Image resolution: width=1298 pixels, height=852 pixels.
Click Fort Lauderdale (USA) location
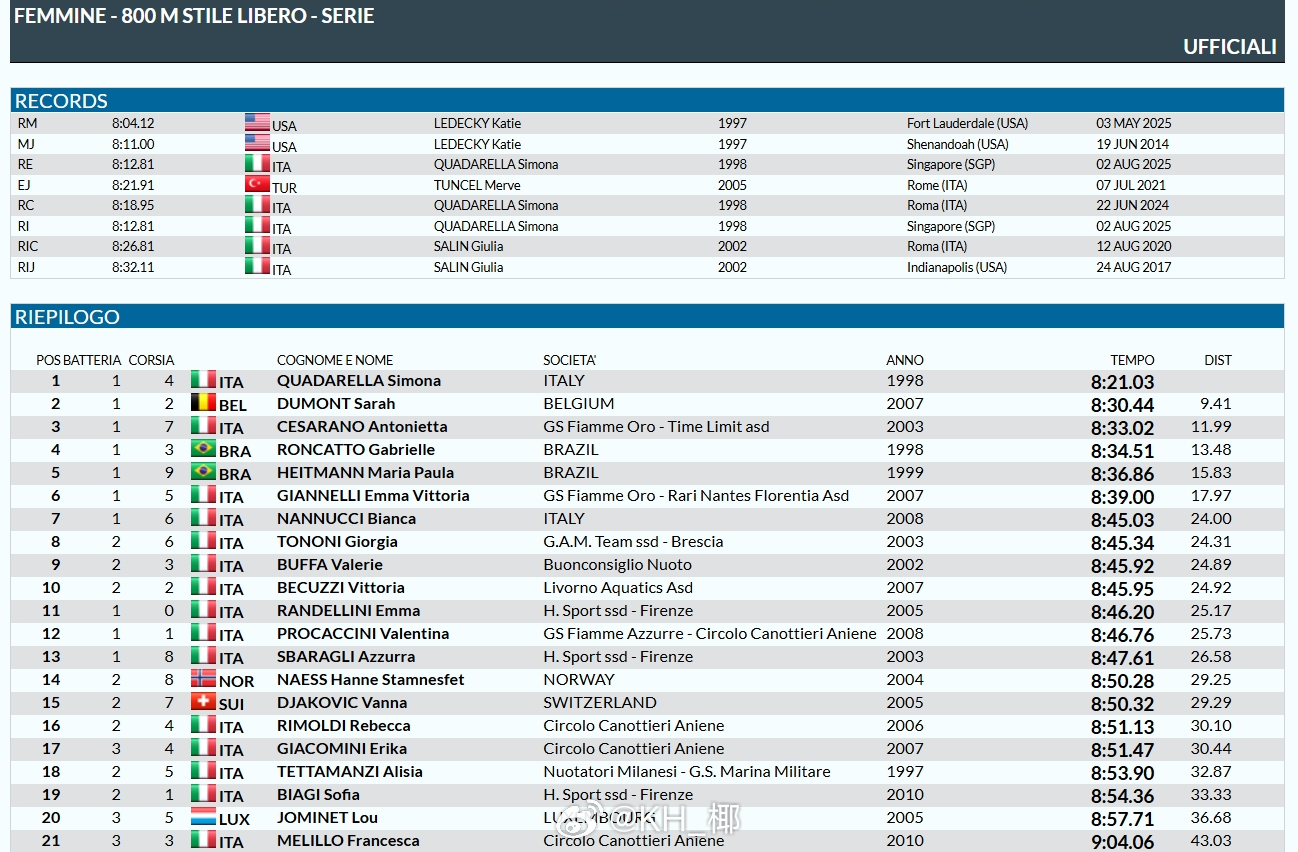[x=967, y=123]
